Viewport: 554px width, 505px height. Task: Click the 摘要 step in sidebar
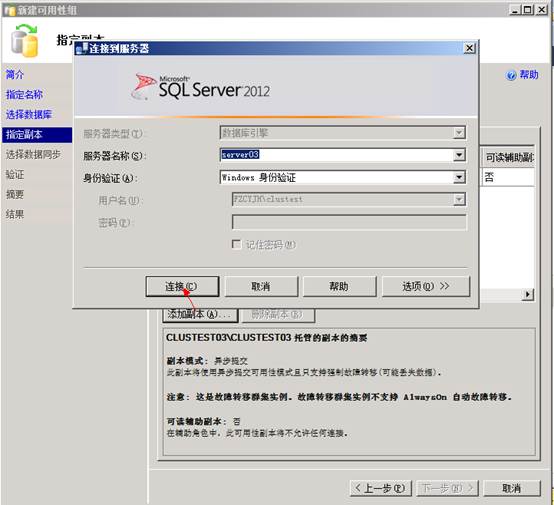tap(15, 194)
